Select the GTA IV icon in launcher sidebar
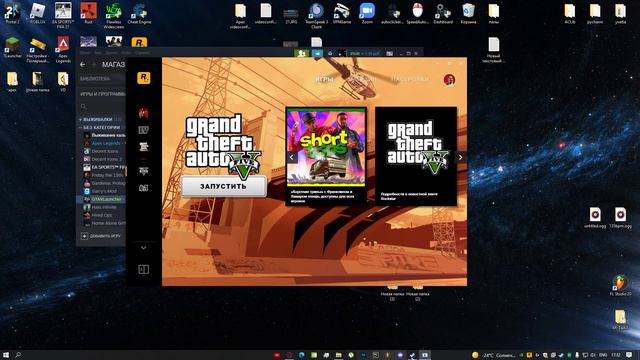 tap(143, 130)
